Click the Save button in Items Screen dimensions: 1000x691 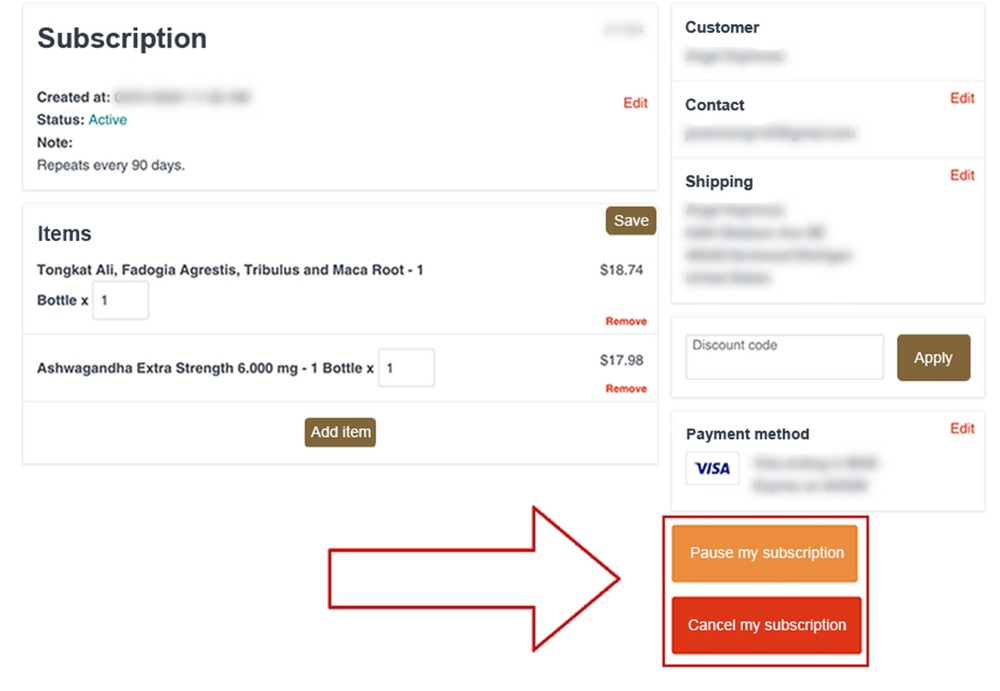pyautogui.click(x=631, y=221)
